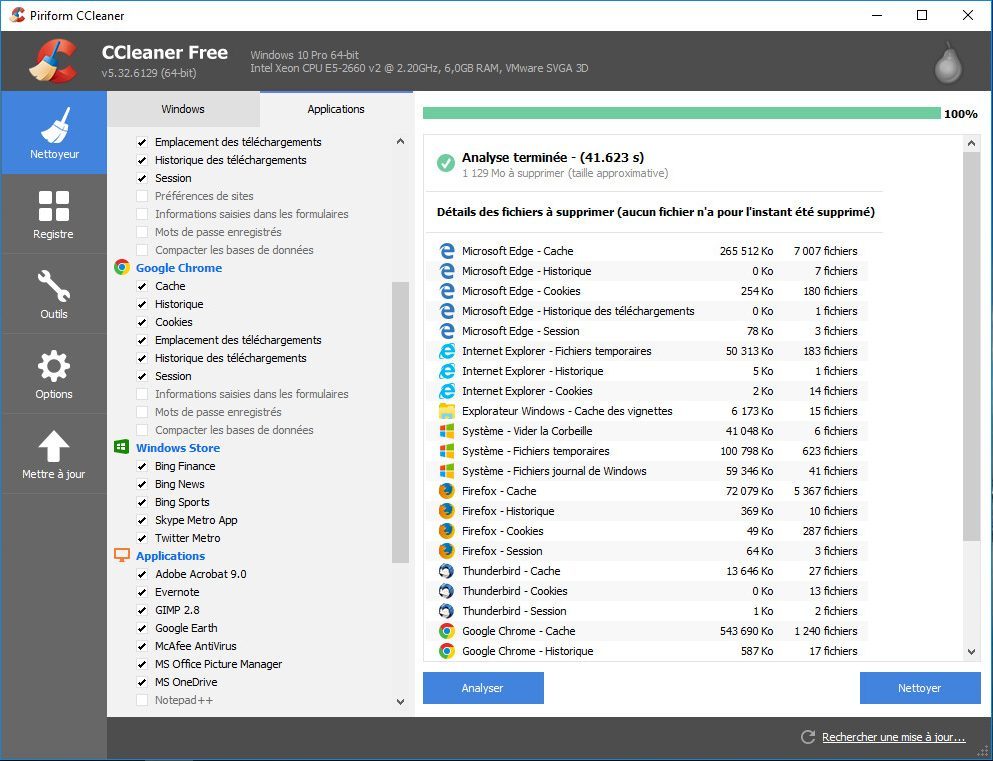Click the options list scrollbar thumb
Image resolution: width=993 pixels, height=761 pixels.
pos(400,422)
